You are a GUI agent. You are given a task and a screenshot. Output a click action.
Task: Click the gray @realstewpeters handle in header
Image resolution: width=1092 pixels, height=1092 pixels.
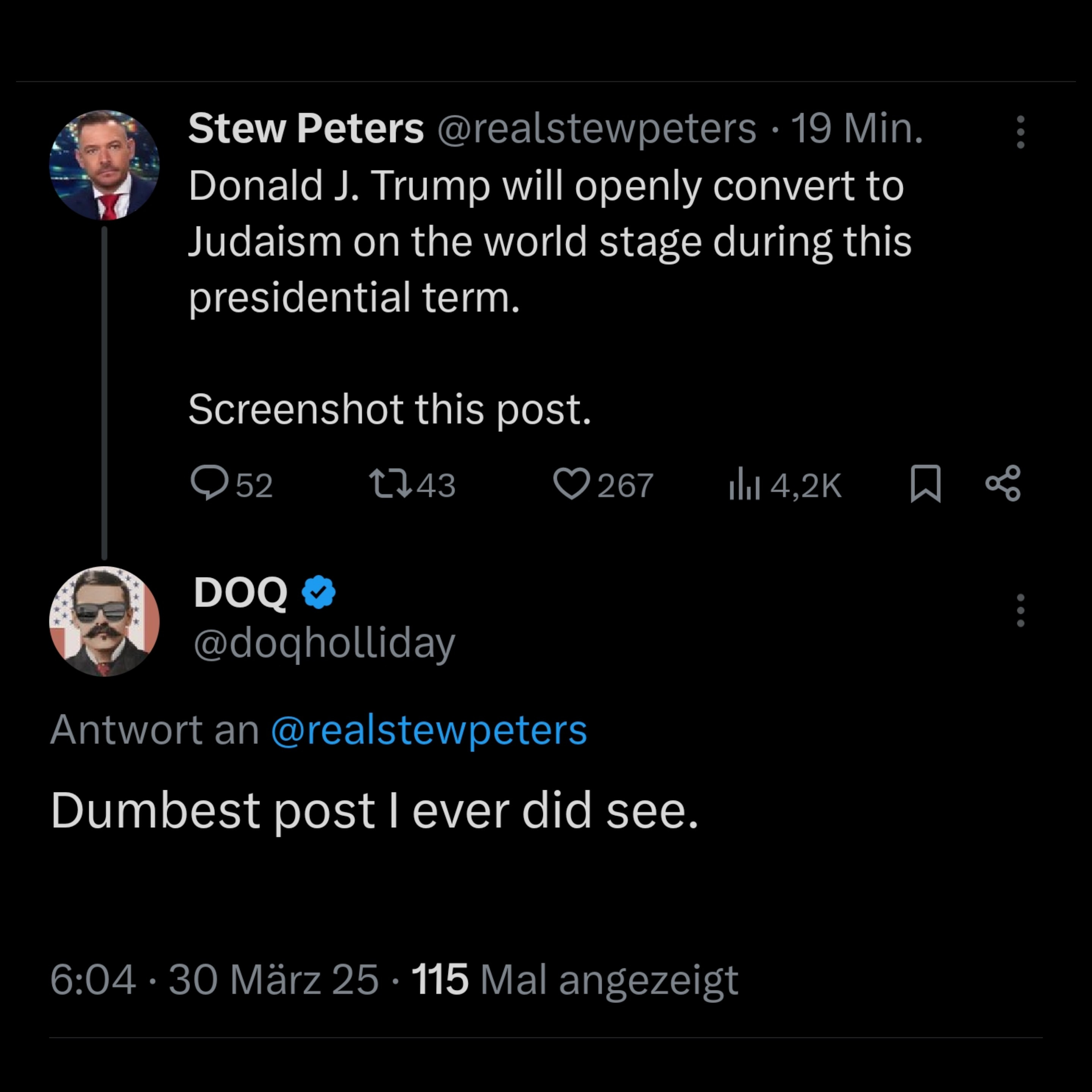(x=596, y=128)
